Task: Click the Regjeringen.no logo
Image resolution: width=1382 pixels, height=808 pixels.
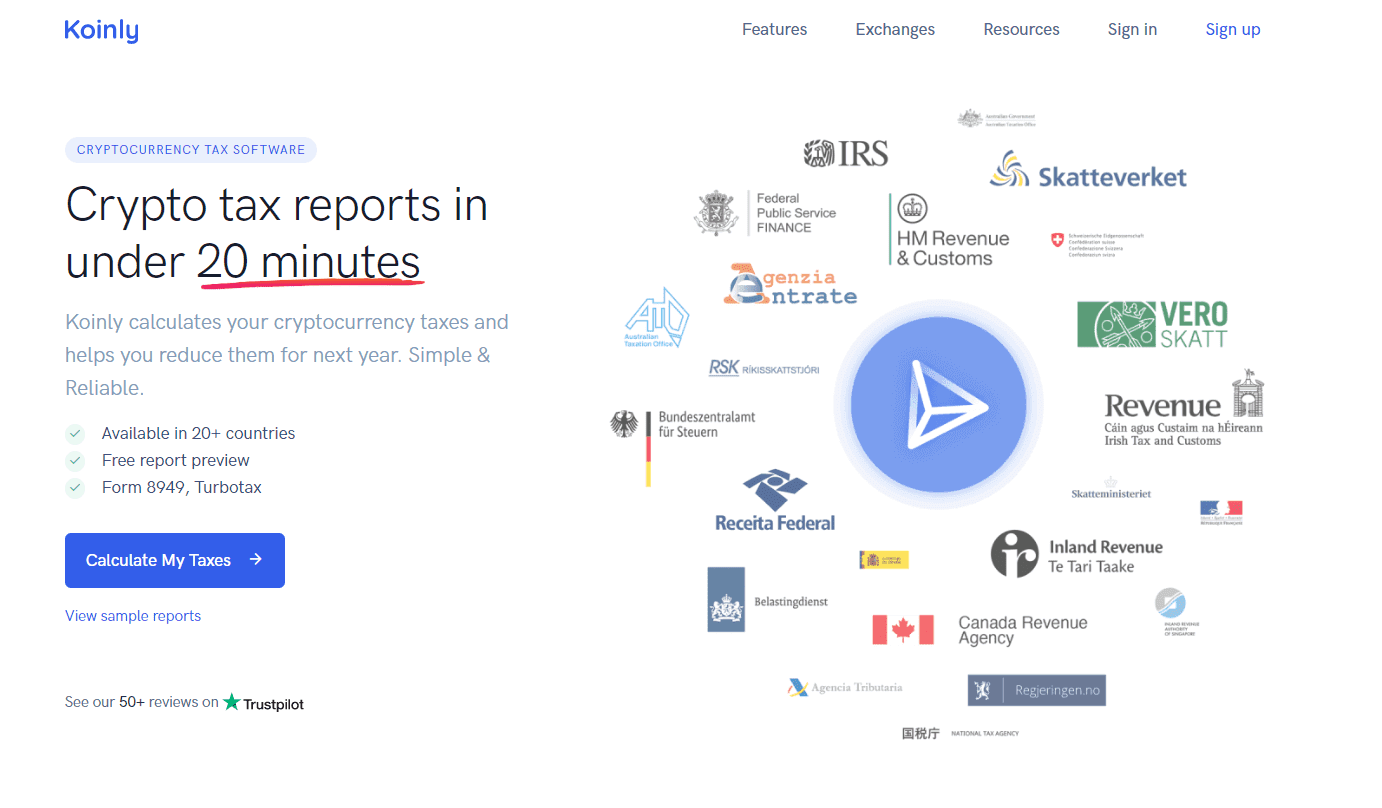Action: click(1037, 690)
